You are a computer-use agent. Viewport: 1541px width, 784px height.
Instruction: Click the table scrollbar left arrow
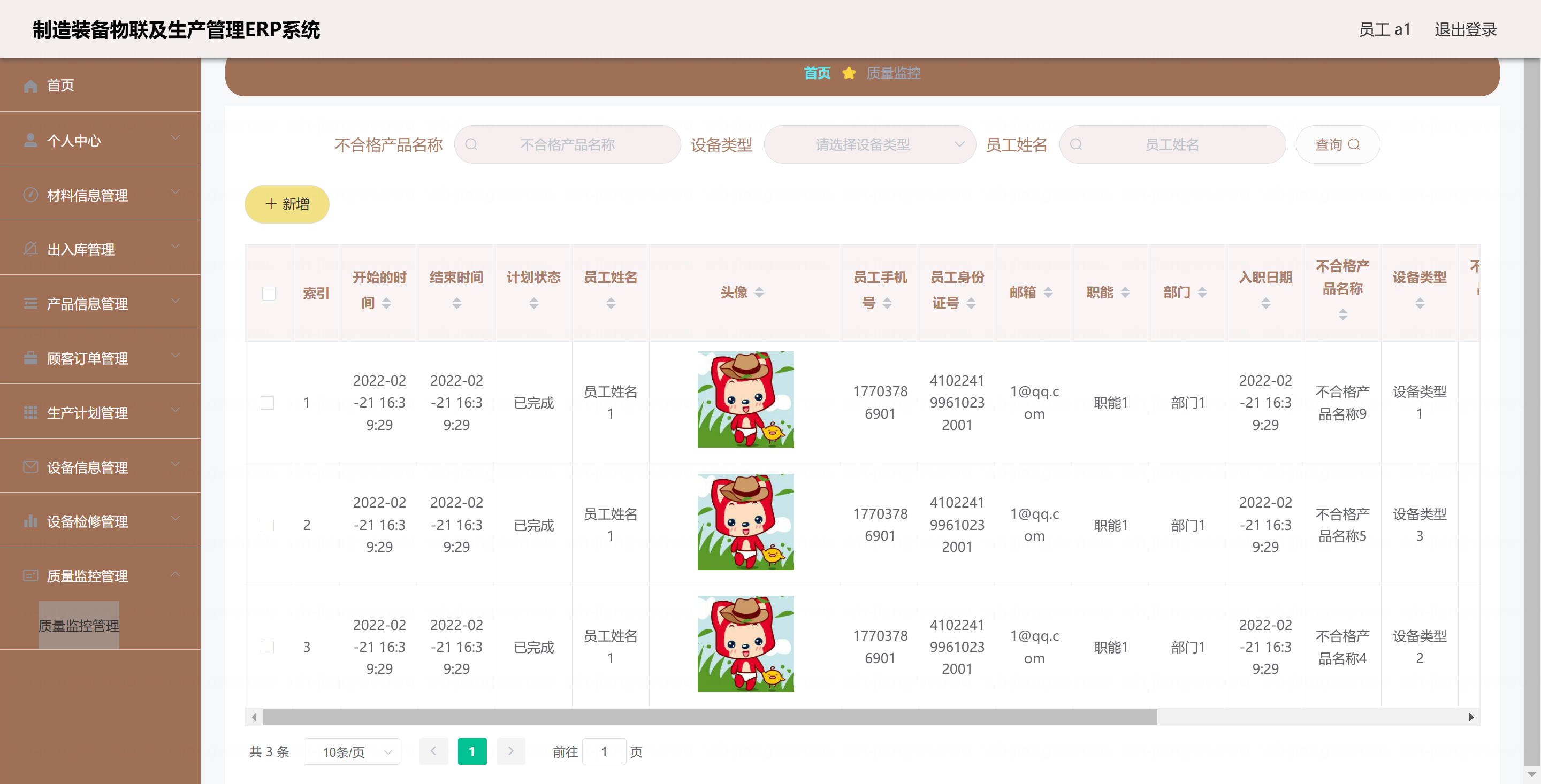pos(254,717)
